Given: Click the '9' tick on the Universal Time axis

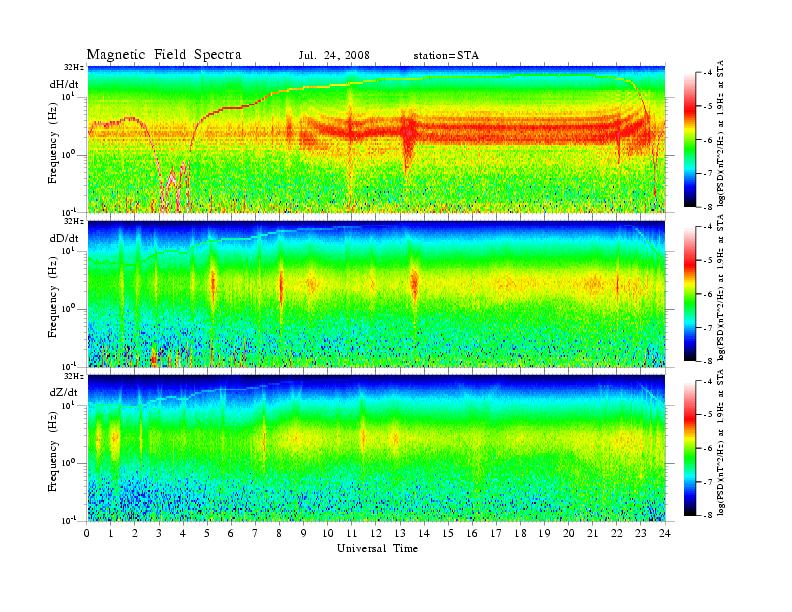Looking at the screenshot, I should point(304,533).
